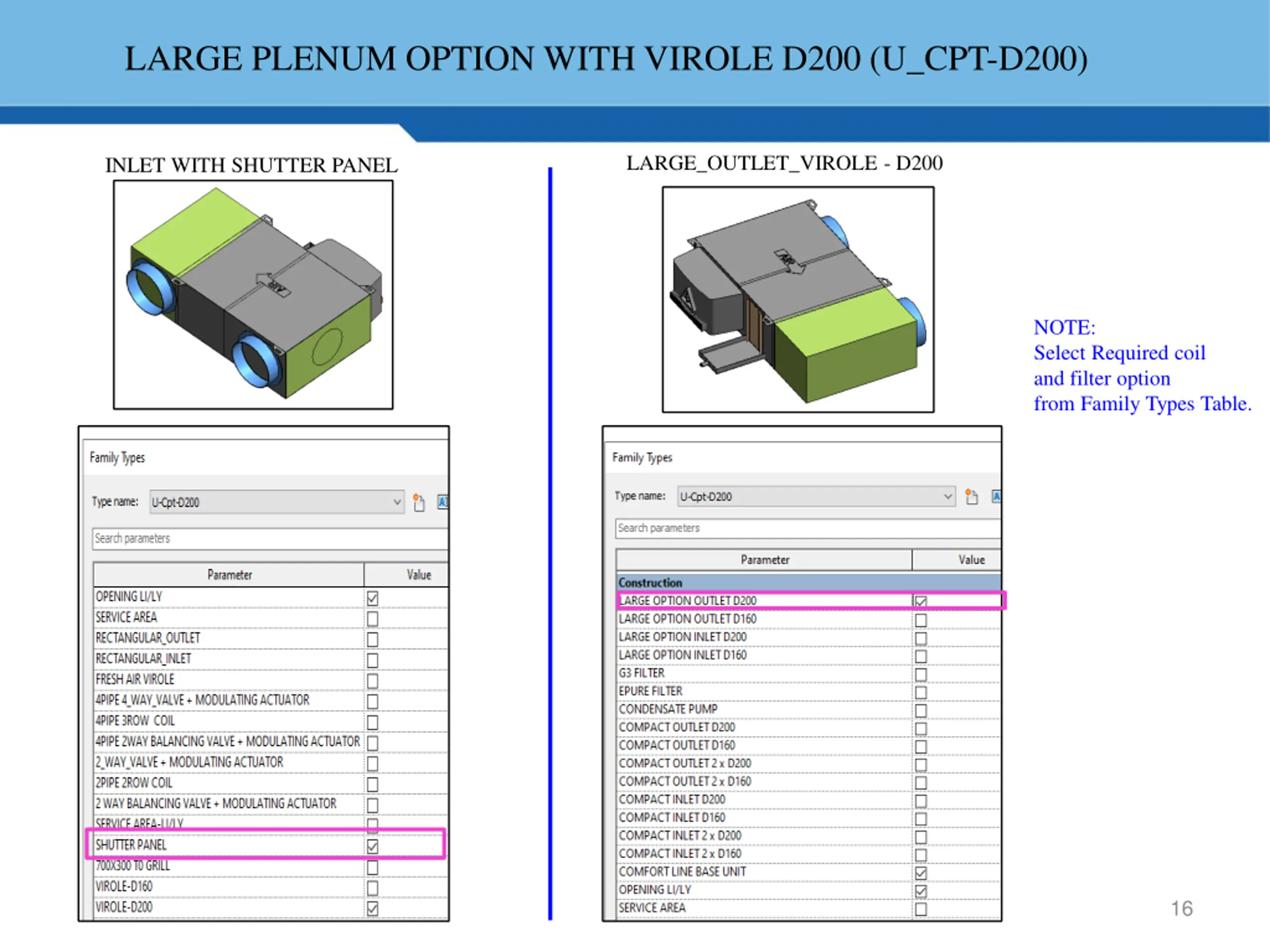Click left Search parameters field
Image resolution: width=1270 pixels, height=952 pixels.
coord(269,538)
